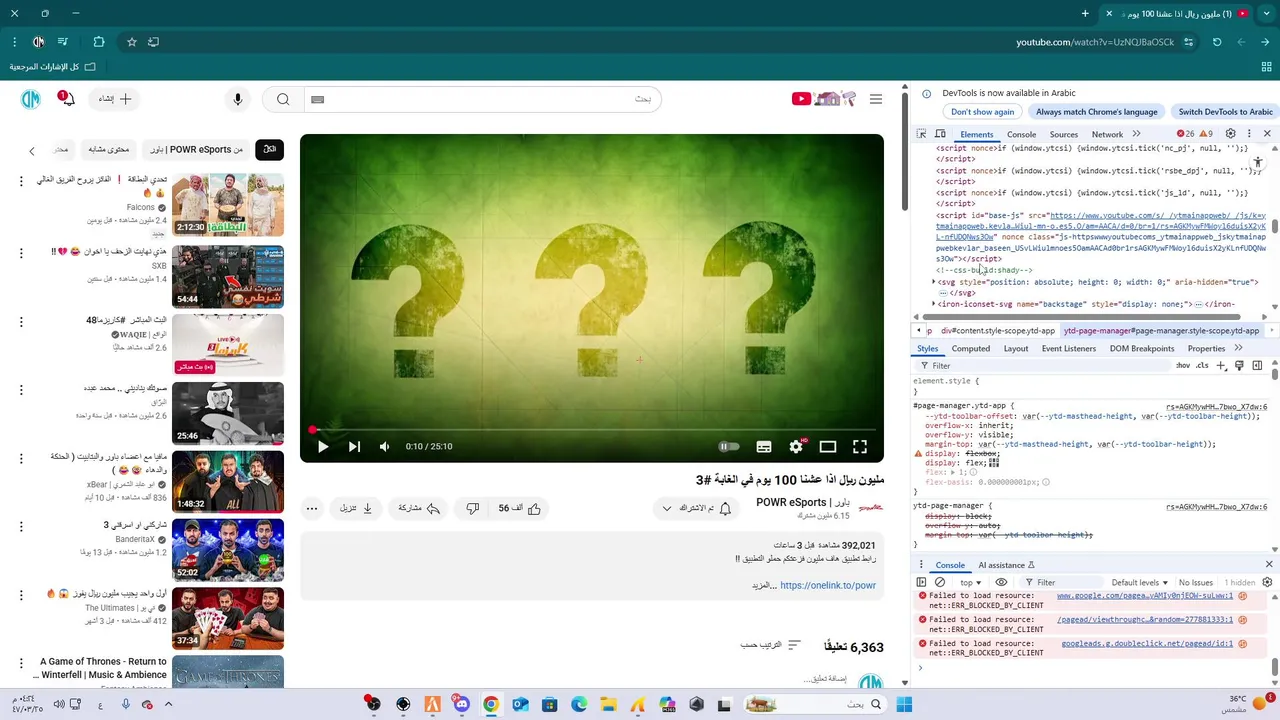
Task: Toggle DevTools device toolbar
Action: click(x=940, y=134)
